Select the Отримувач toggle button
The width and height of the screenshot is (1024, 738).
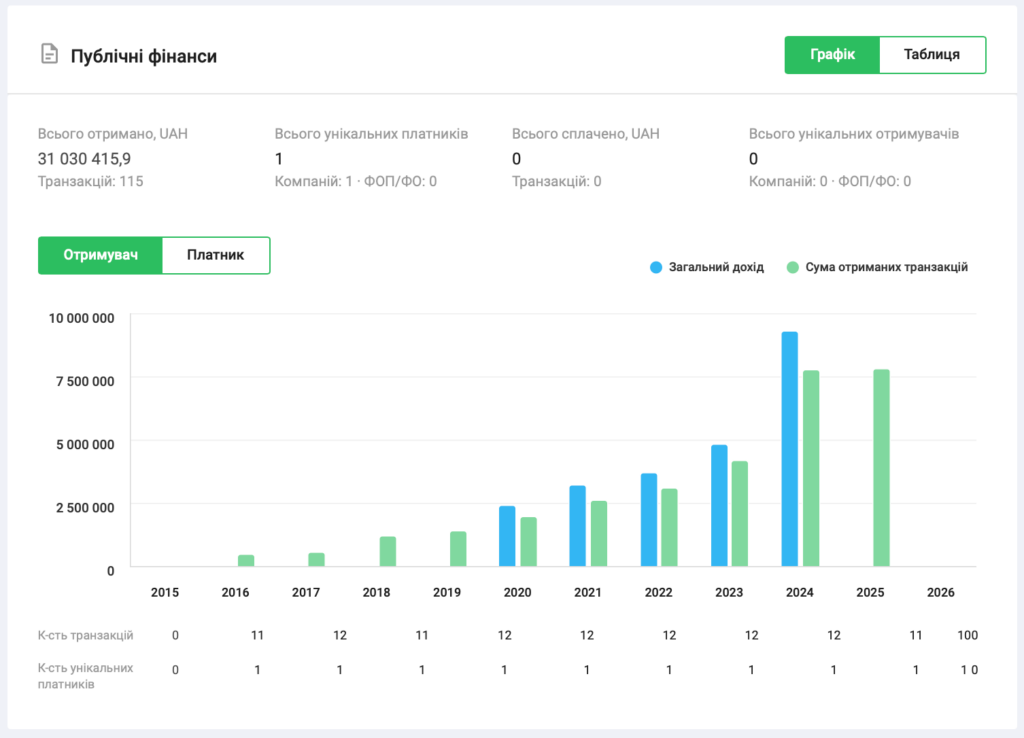[100, 255]
